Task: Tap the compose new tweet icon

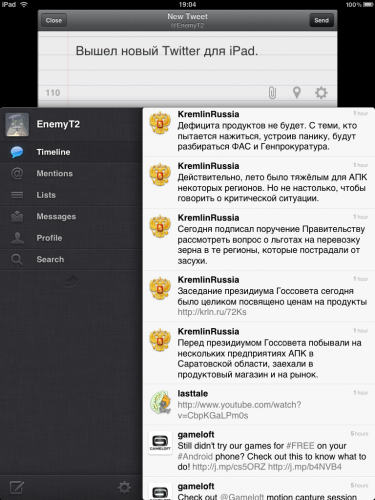Action: [x=17, y=488]
